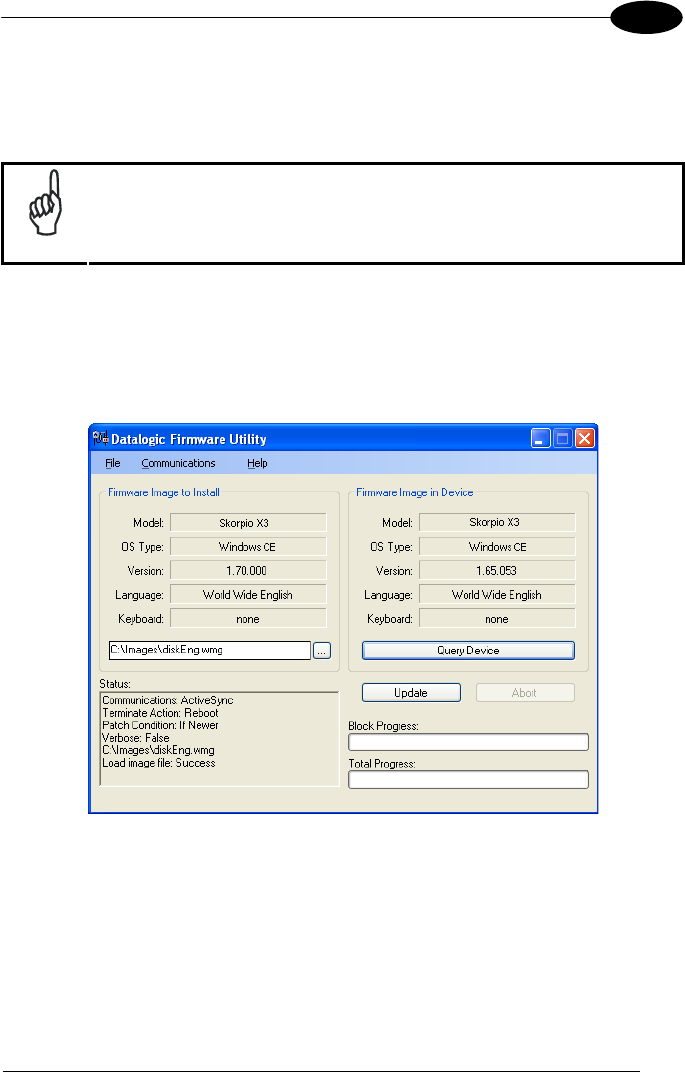Viewport: 685px width, 1072px height.
Task: Click install image Version value 1.70.000
Action: click(x=248, y=570)
